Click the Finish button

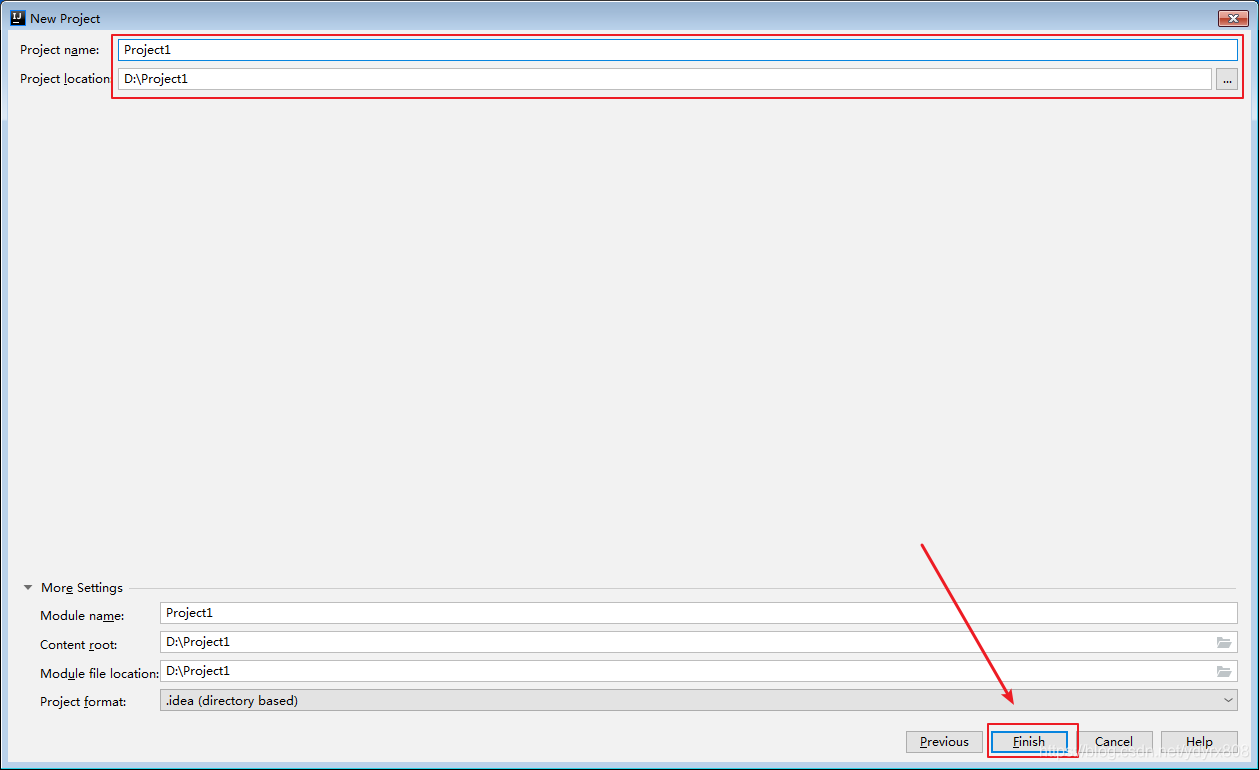point(1029,742)
